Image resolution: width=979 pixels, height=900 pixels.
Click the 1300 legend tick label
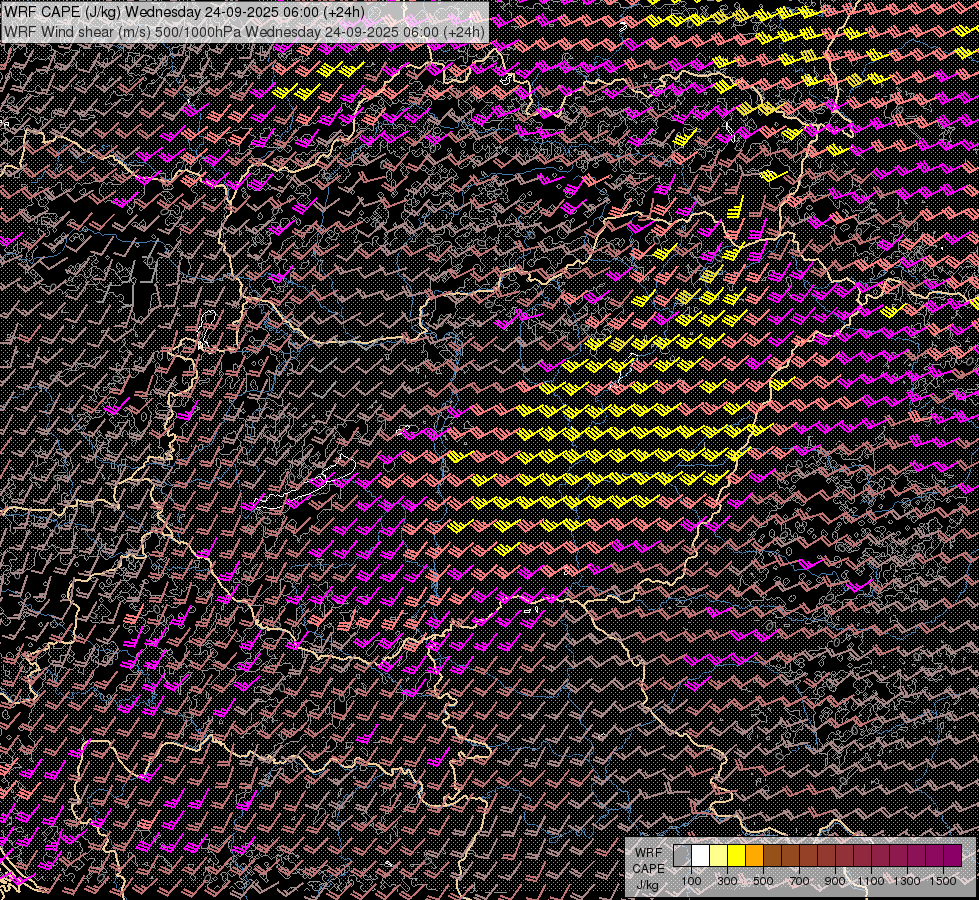907,880
